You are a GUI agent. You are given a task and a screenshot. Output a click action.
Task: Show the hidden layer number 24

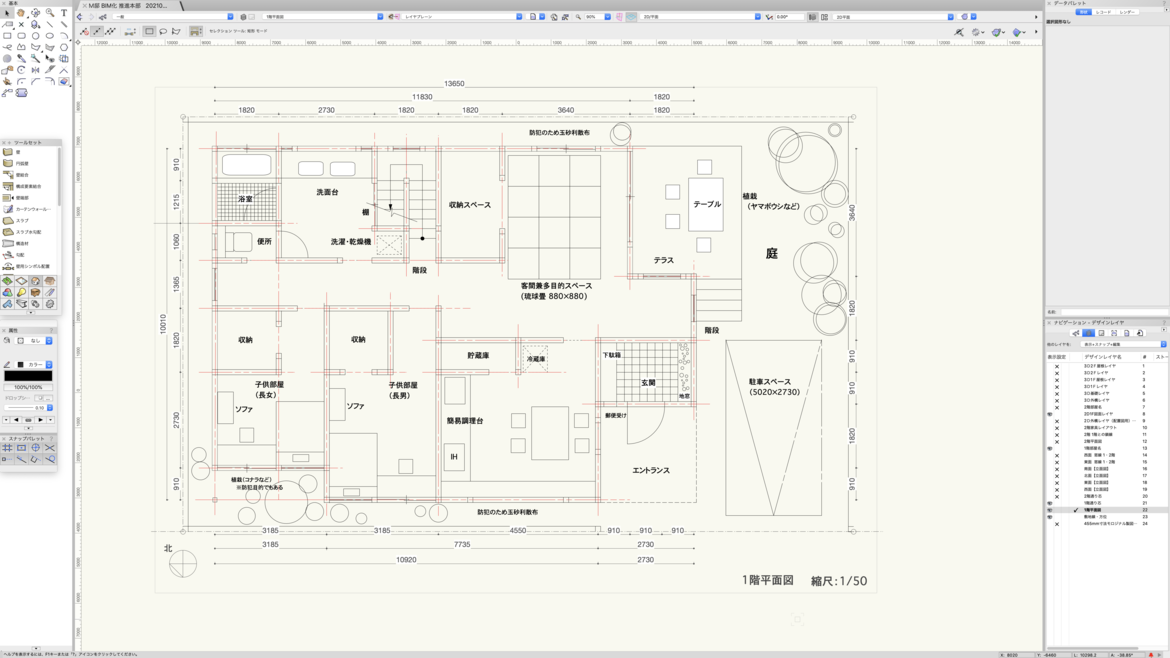click(x=1056, y=524)
